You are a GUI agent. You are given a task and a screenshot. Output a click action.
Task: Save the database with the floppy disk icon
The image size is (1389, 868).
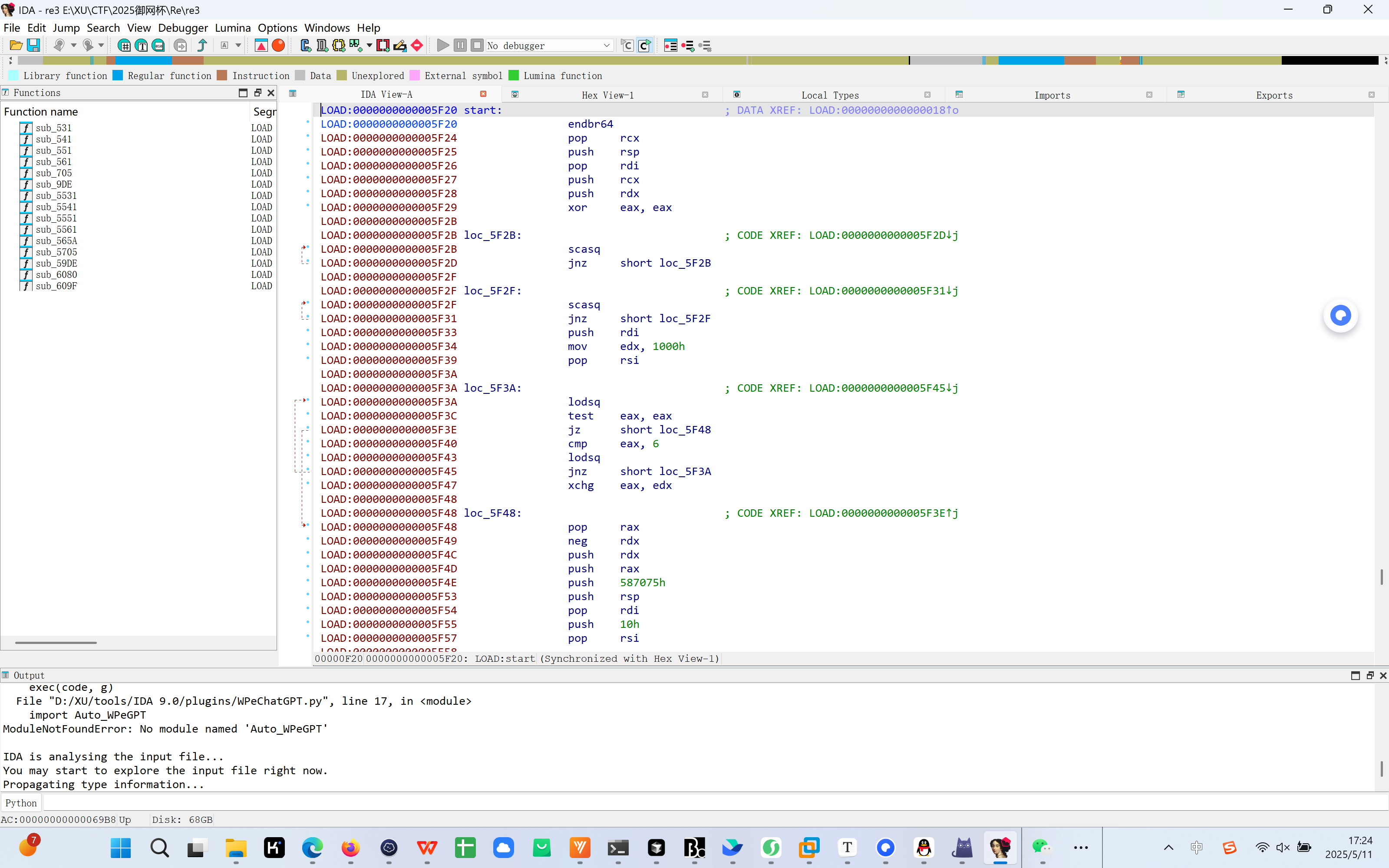coord(34,45)
